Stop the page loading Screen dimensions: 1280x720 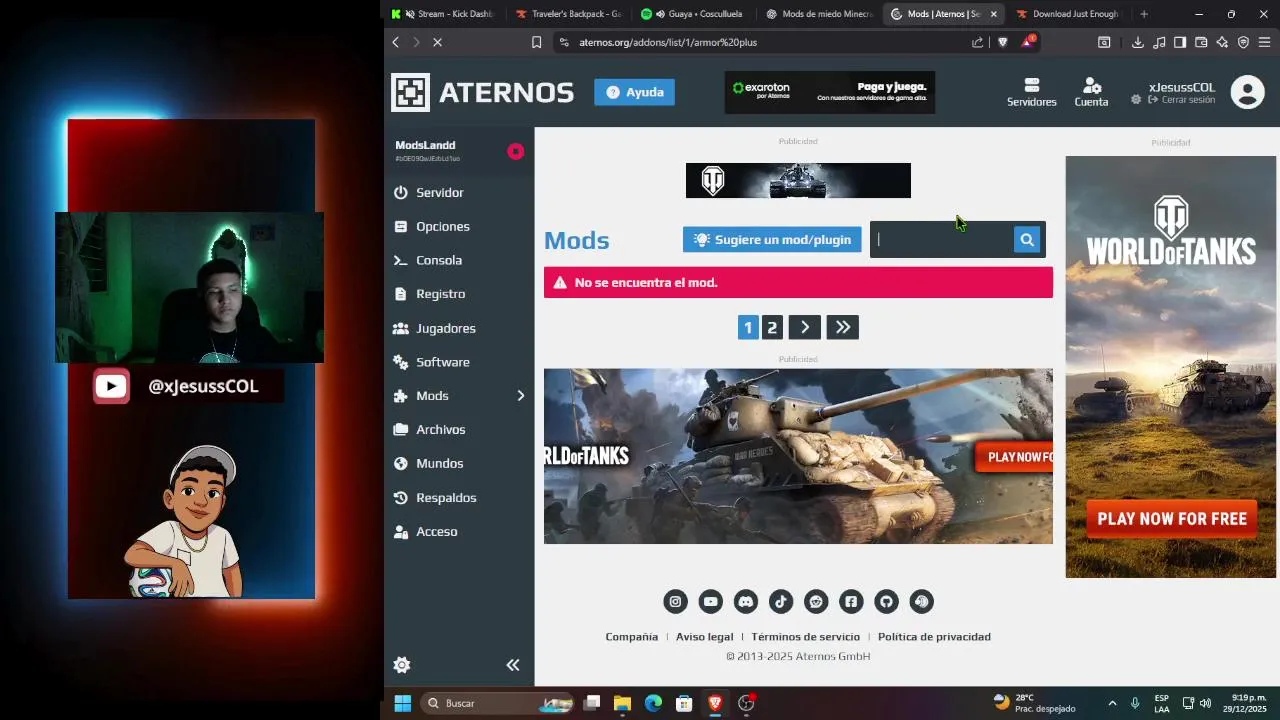[x=437, y=42]
